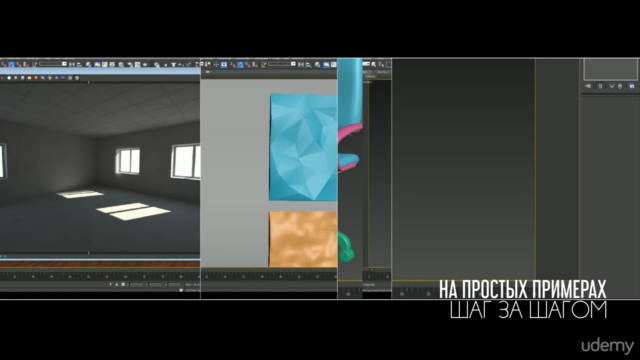Toggle Show End Result in modifier panel

(x=600, y=86)
